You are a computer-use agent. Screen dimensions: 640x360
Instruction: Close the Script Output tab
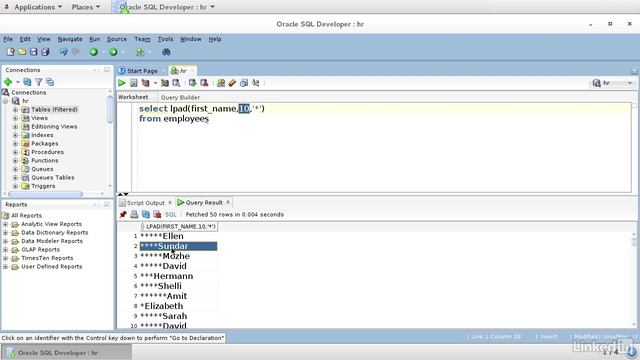pos(170,202)
